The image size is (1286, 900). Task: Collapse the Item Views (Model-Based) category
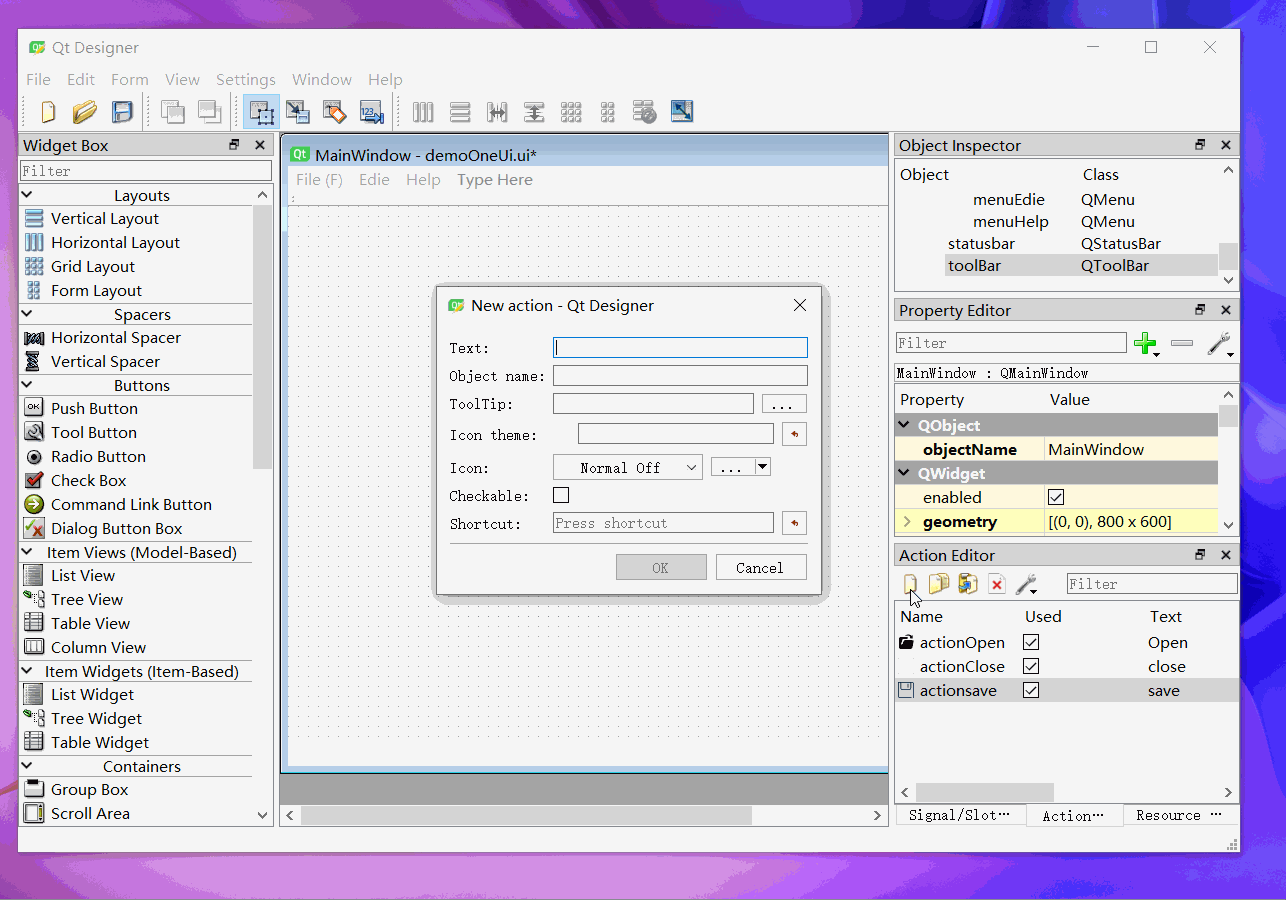pos(27,552)
